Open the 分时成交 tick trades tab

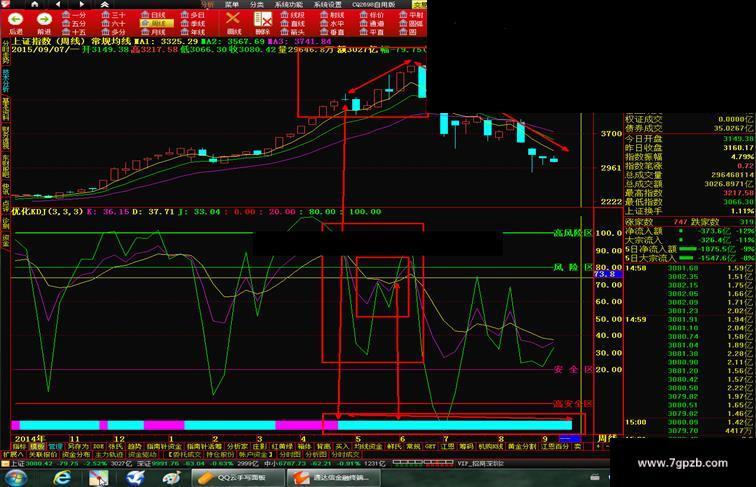pyautogui.click(x=345, y=455)
